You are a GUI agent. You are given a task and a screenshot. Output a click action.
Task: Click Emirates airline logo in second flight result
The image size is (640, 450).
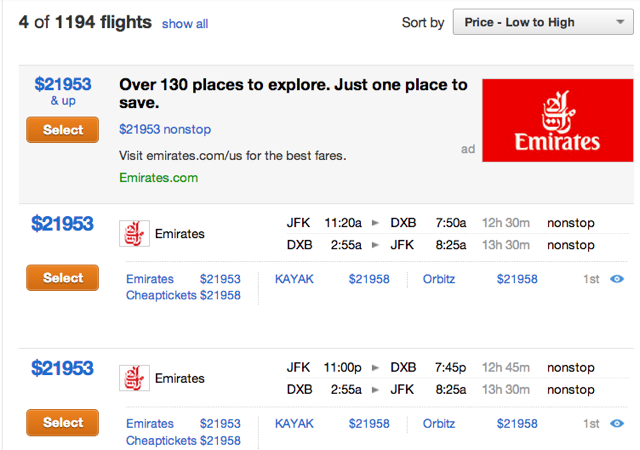coord(134,378)
